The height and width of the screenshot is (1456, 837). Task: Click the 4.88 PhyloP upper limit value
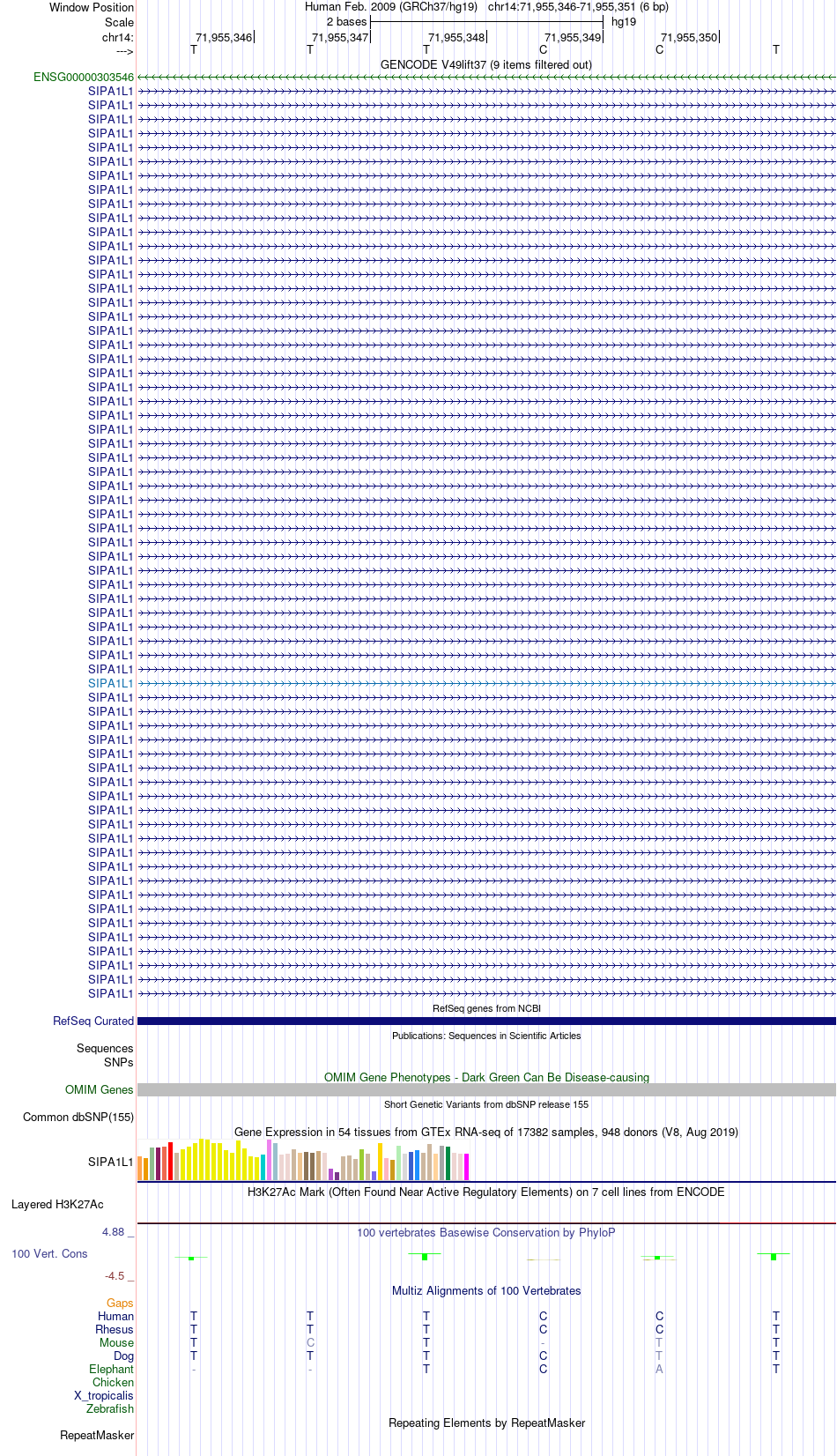(x=114, y=1232)
